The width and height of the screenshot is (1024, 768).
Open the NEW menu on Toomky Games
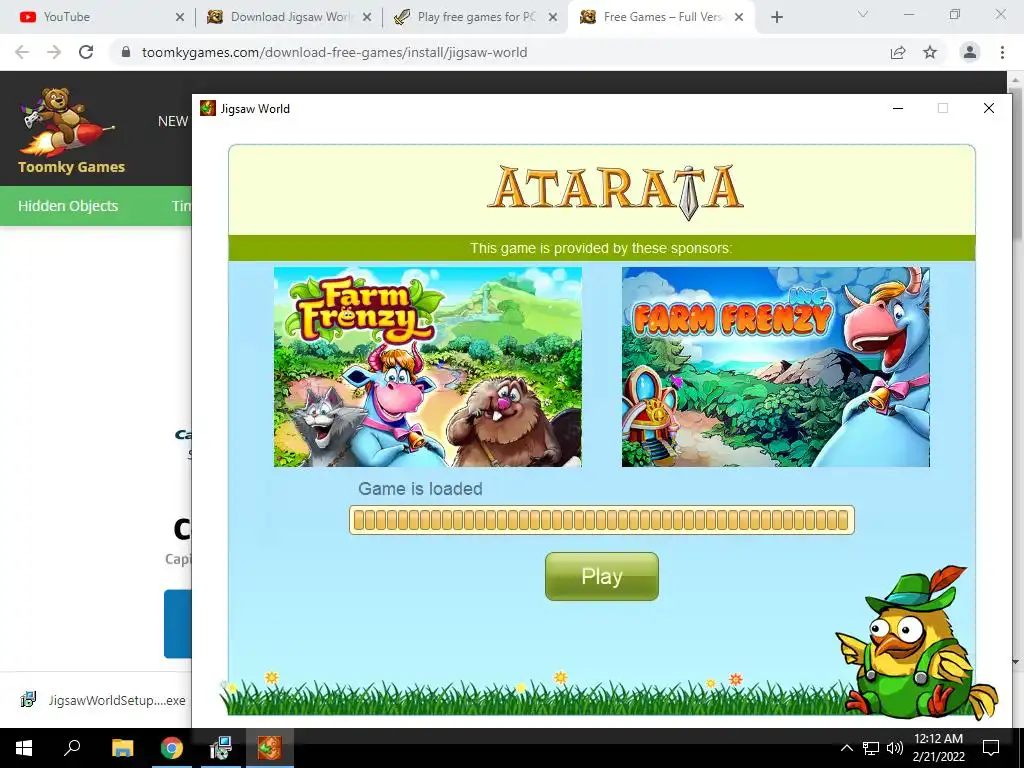[x=173, y=121]
